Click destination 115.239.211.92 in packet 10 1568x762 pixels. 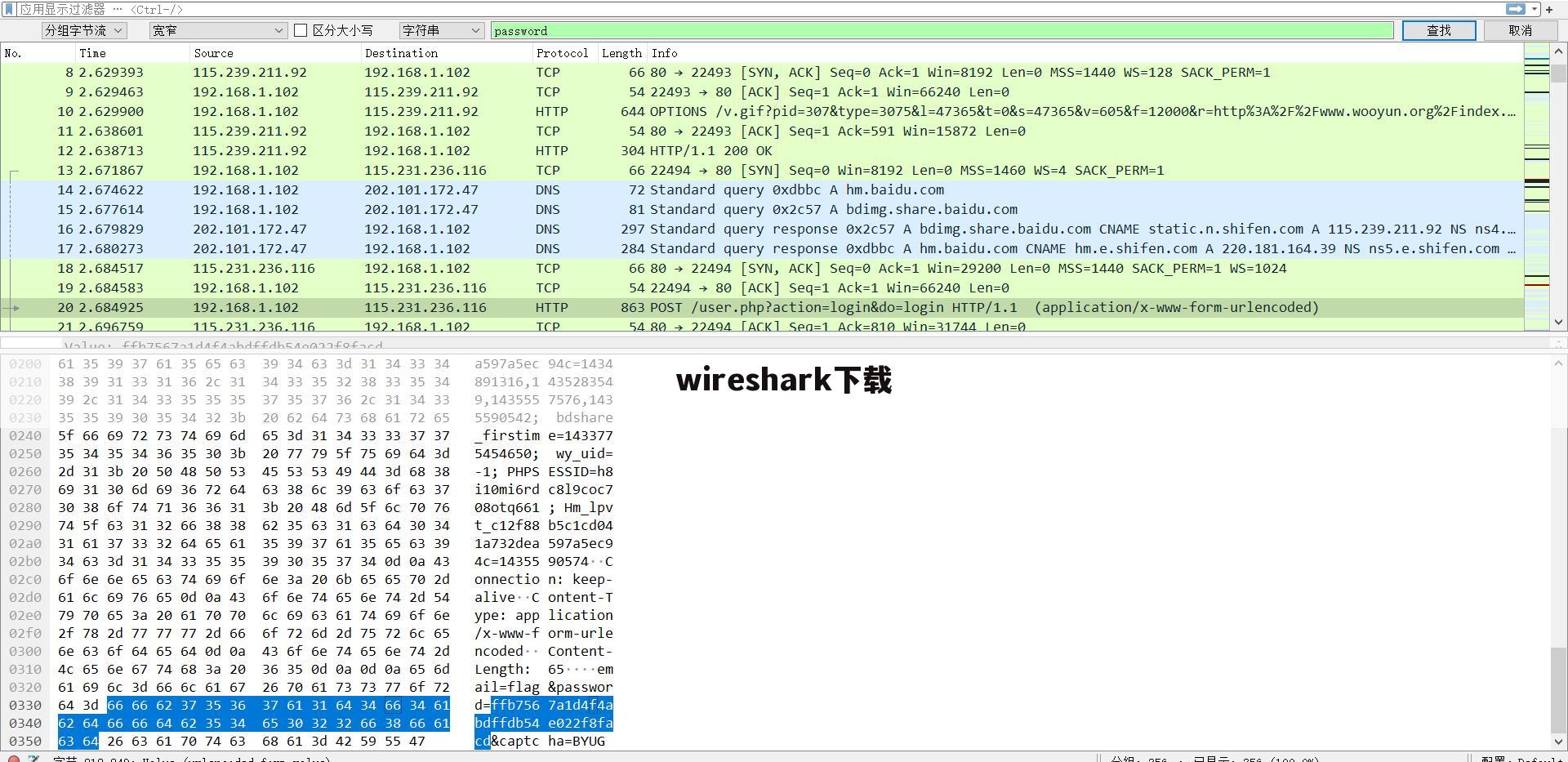point(421,111)
